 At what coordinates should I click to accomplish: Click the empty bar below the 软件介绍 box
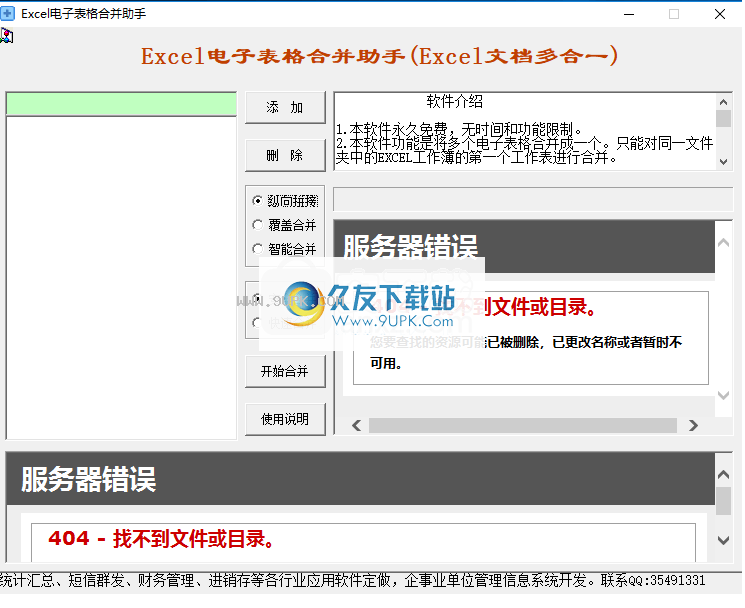[x=533, y=199]
